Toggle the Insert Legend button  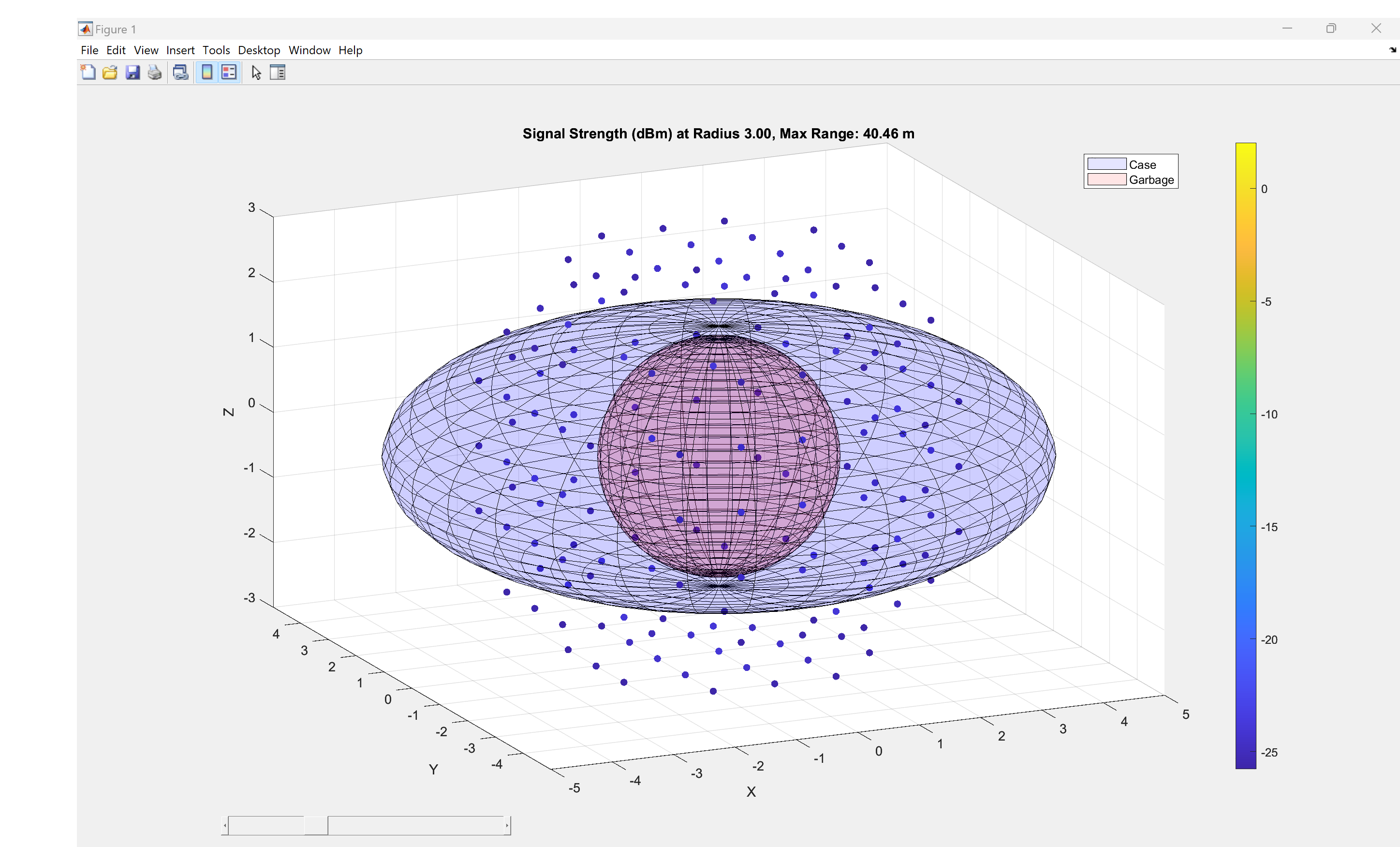pos(229,72)
